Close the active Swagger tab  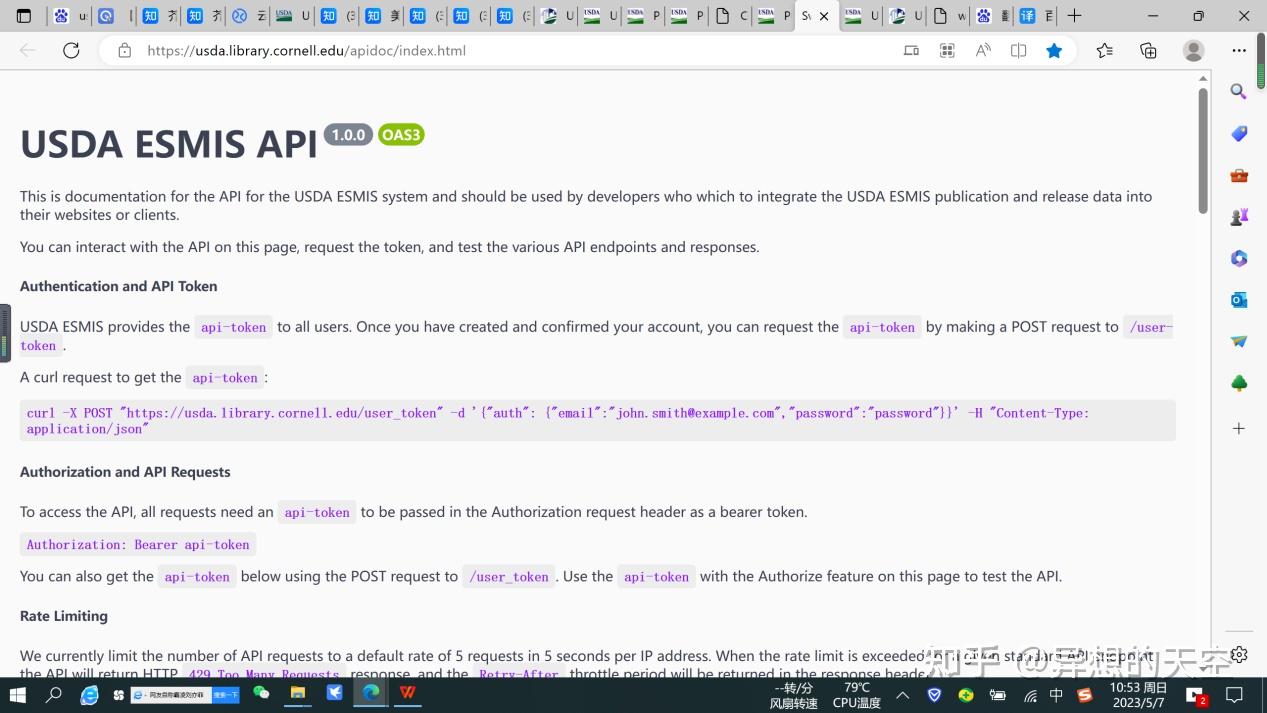[x=824, y=16]
